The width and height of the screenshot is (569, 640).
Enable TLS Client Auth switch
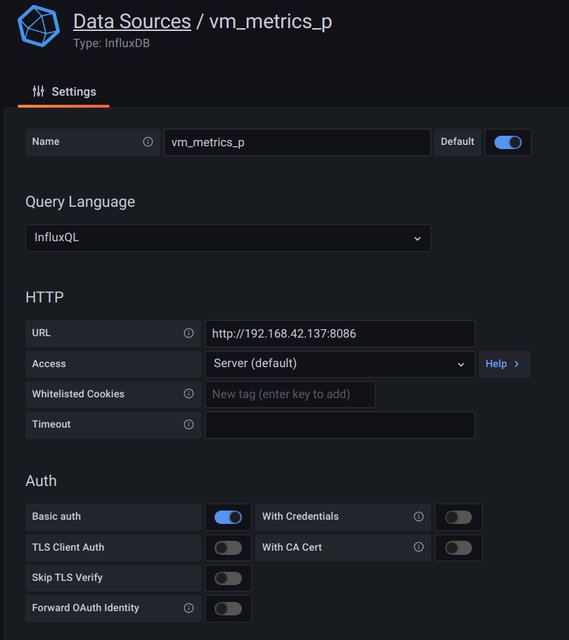(228, 548)
